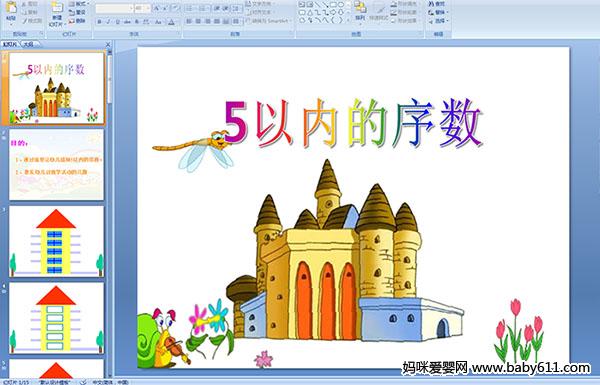Click the castle image on the slide

tap(344, 250)
